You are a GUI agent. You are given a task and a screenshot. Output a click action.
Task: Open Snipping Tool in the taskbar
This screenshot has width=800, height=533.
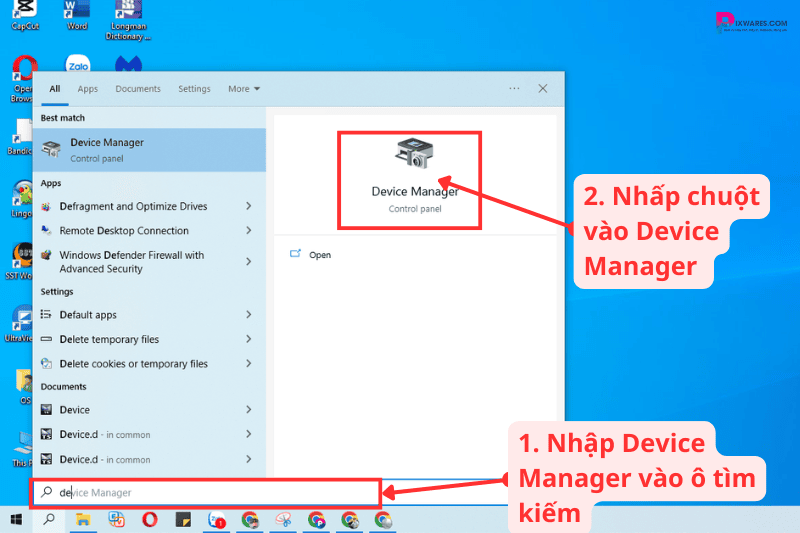[283, 520]
